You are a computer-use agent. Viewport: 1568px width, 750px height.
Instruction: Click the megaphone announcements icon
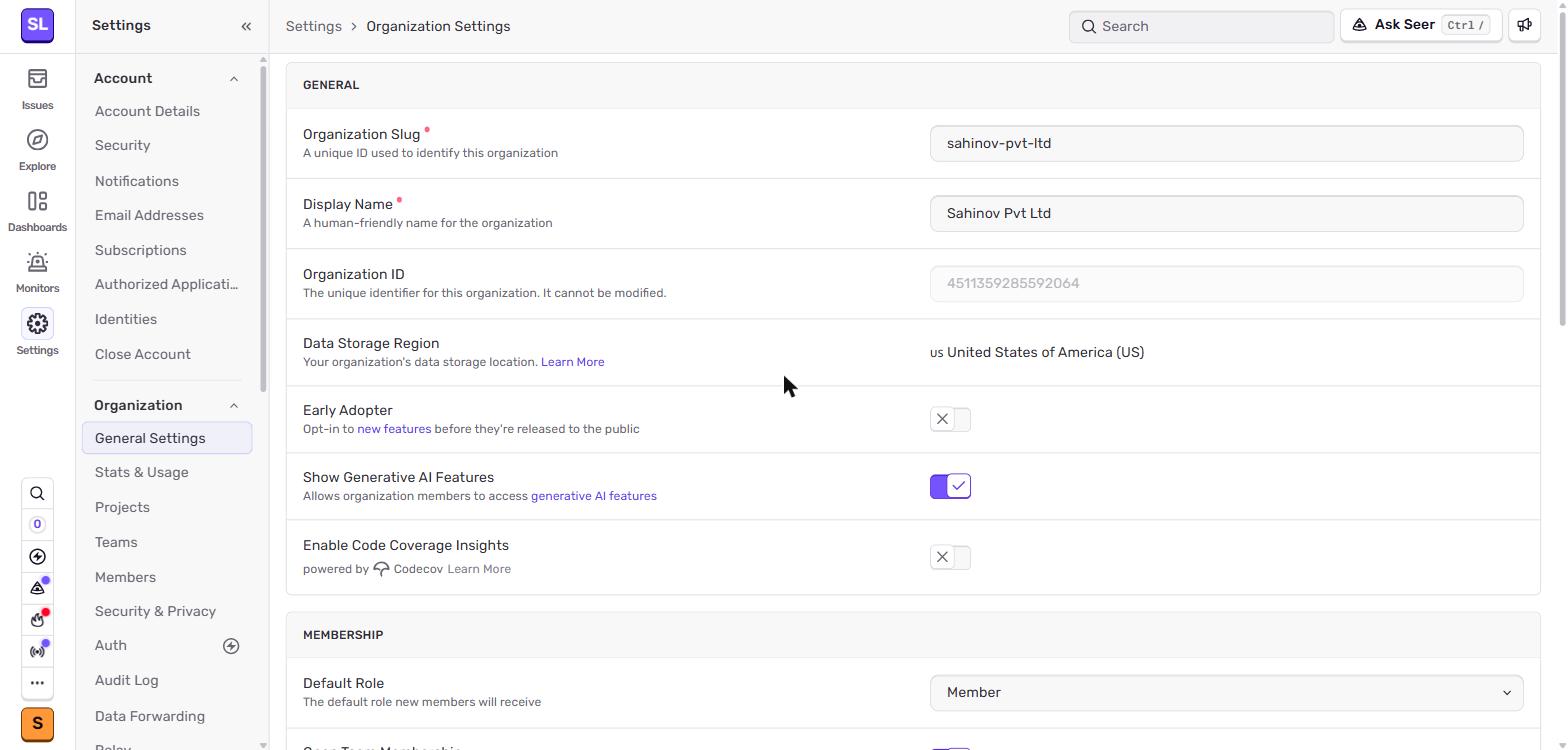tap(1524, 25)
